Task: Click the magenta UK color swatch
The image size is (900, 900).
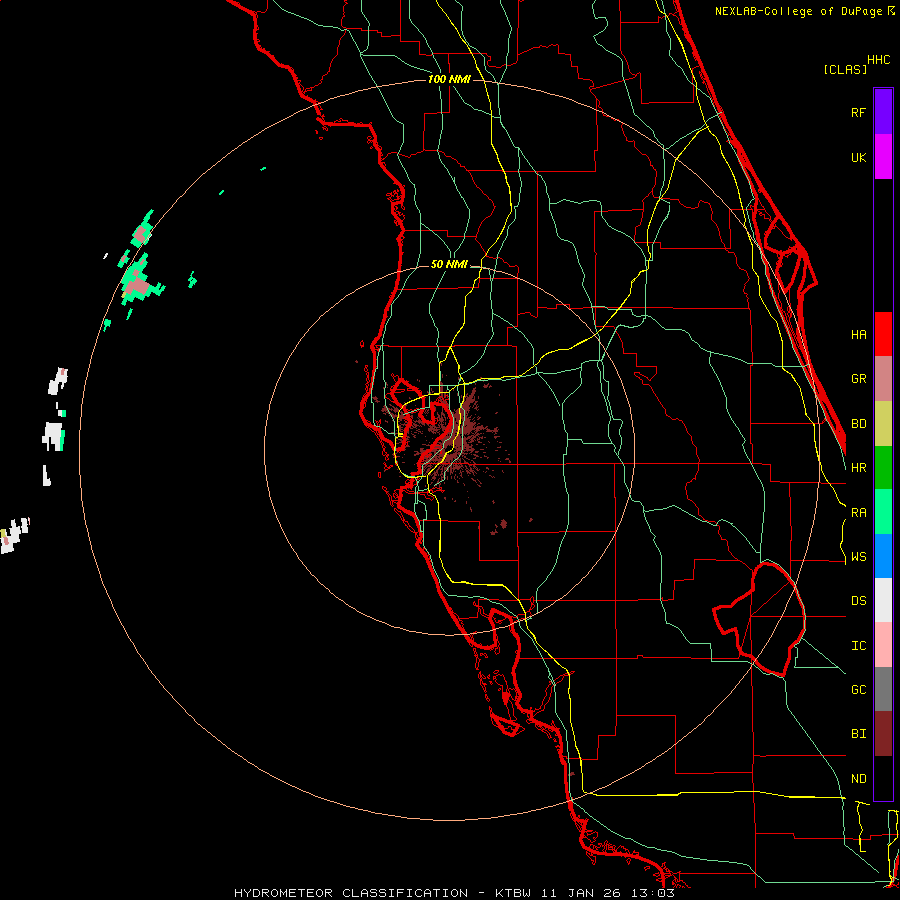Action: click(883, 157)
